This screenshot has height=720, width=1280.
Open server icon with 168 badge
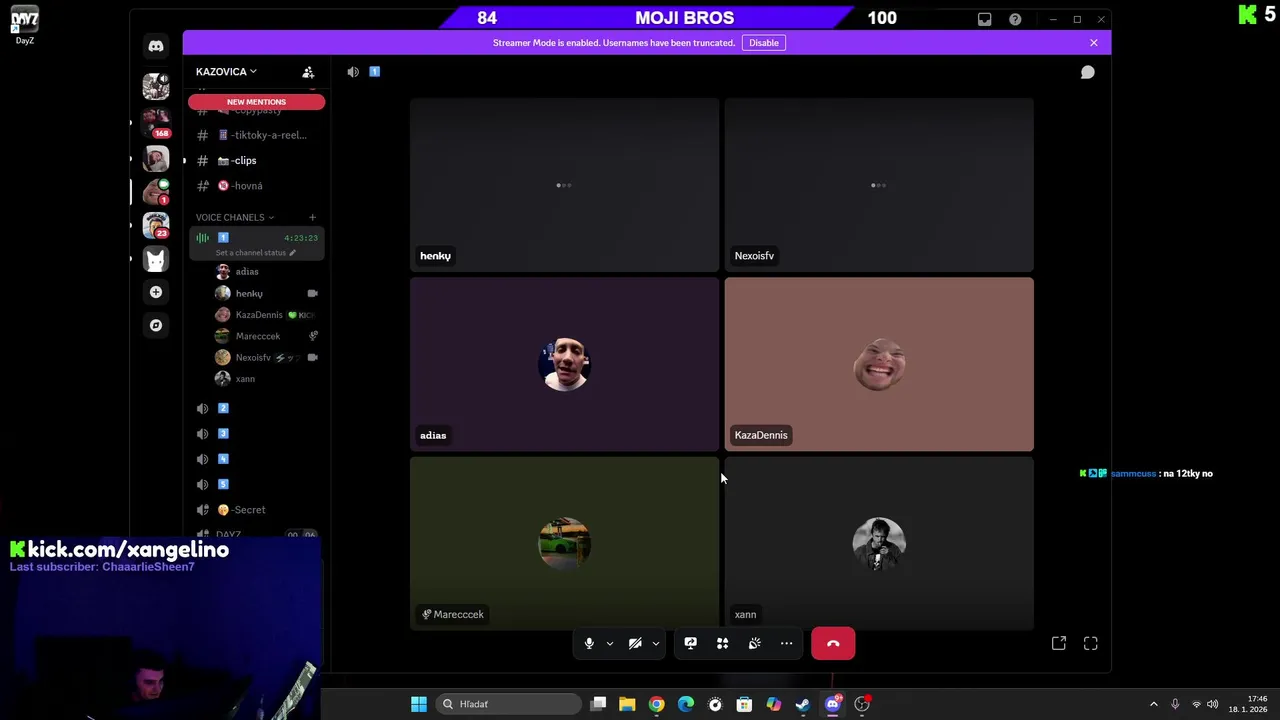156,123
